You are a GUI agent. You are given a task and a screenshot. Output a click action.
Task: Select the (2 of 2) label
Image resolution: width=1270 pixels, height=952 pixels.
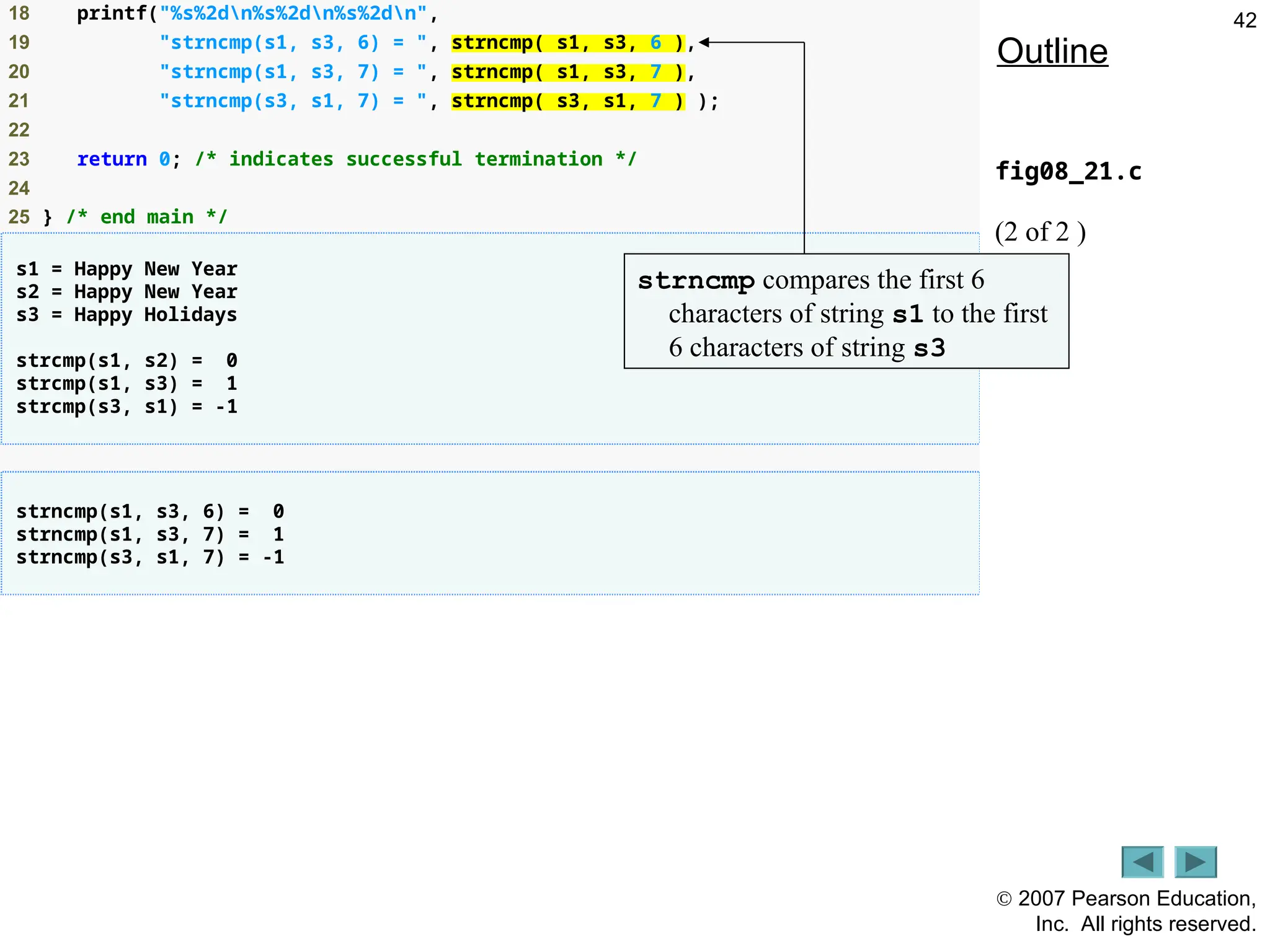pyautogui.click(x=1041, y=232)
